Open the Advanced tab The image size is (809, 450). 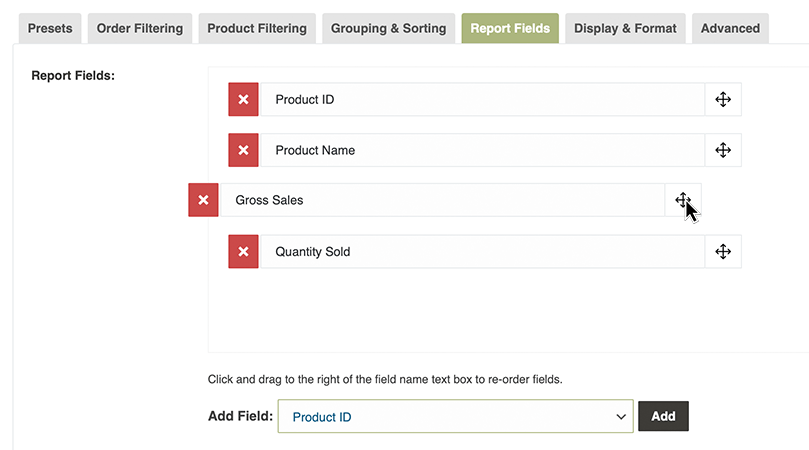click(730, 28)
